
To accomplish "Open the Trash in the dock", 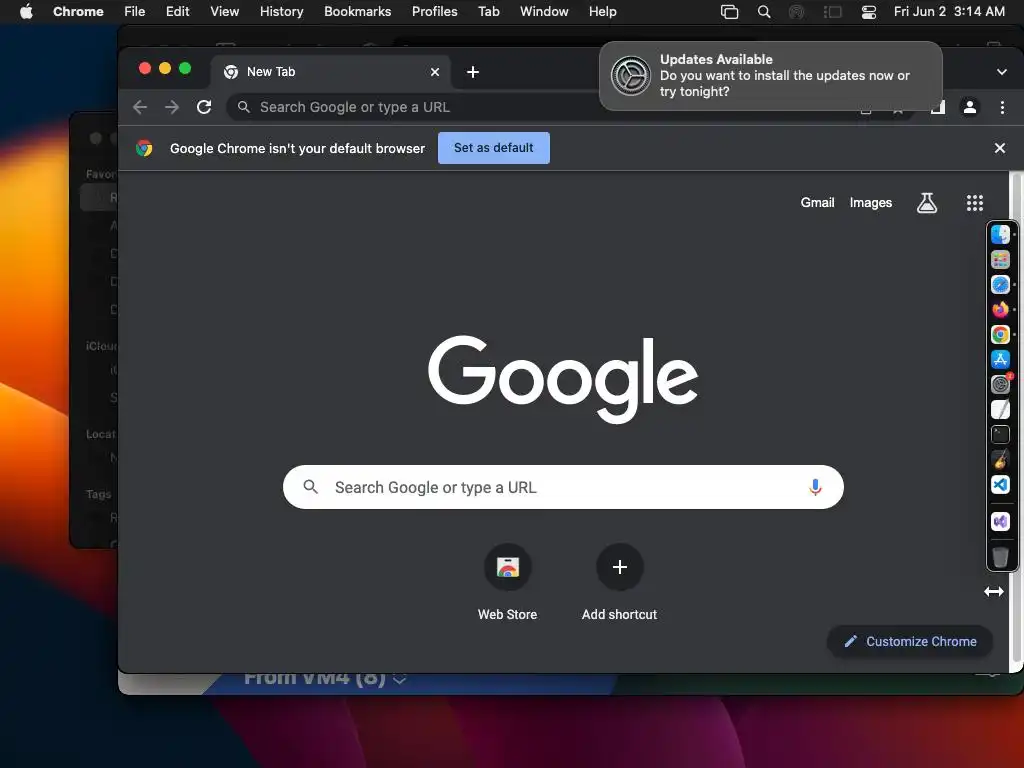I will pos(1000,556).
